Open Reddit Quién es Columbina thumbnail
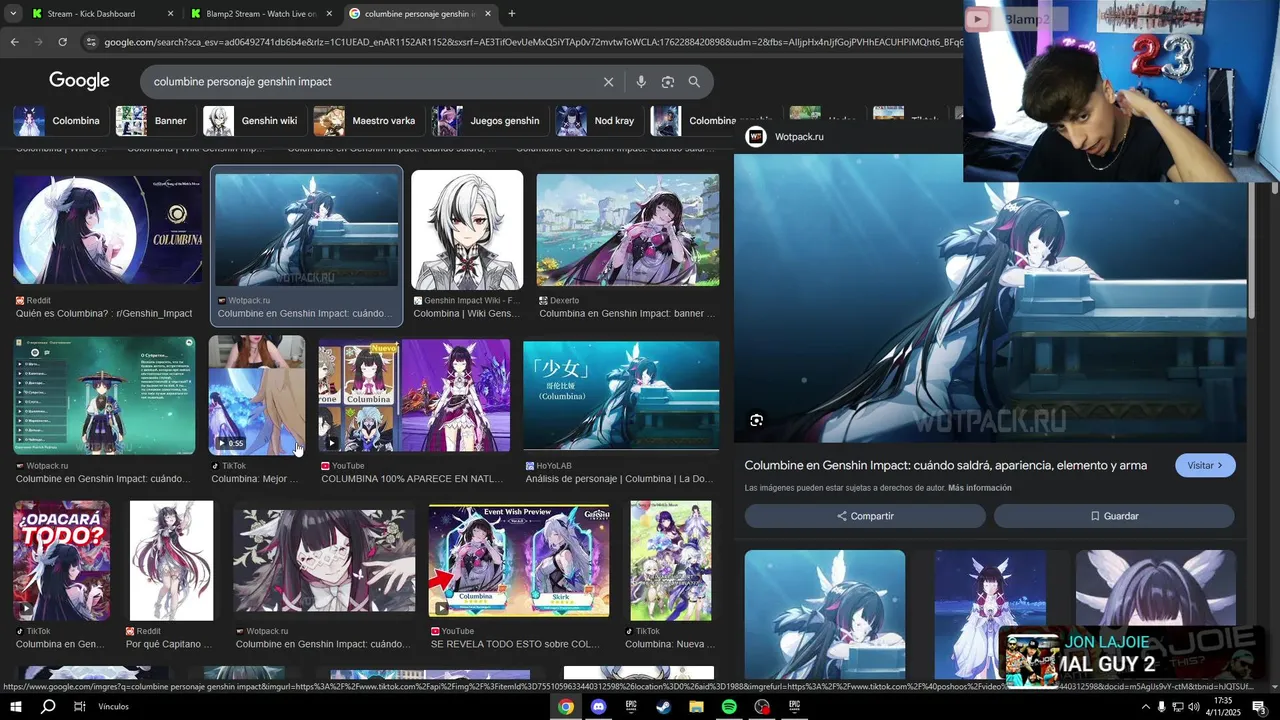Viewport: 1280px width, 720px height. click(x=108, y=230)
